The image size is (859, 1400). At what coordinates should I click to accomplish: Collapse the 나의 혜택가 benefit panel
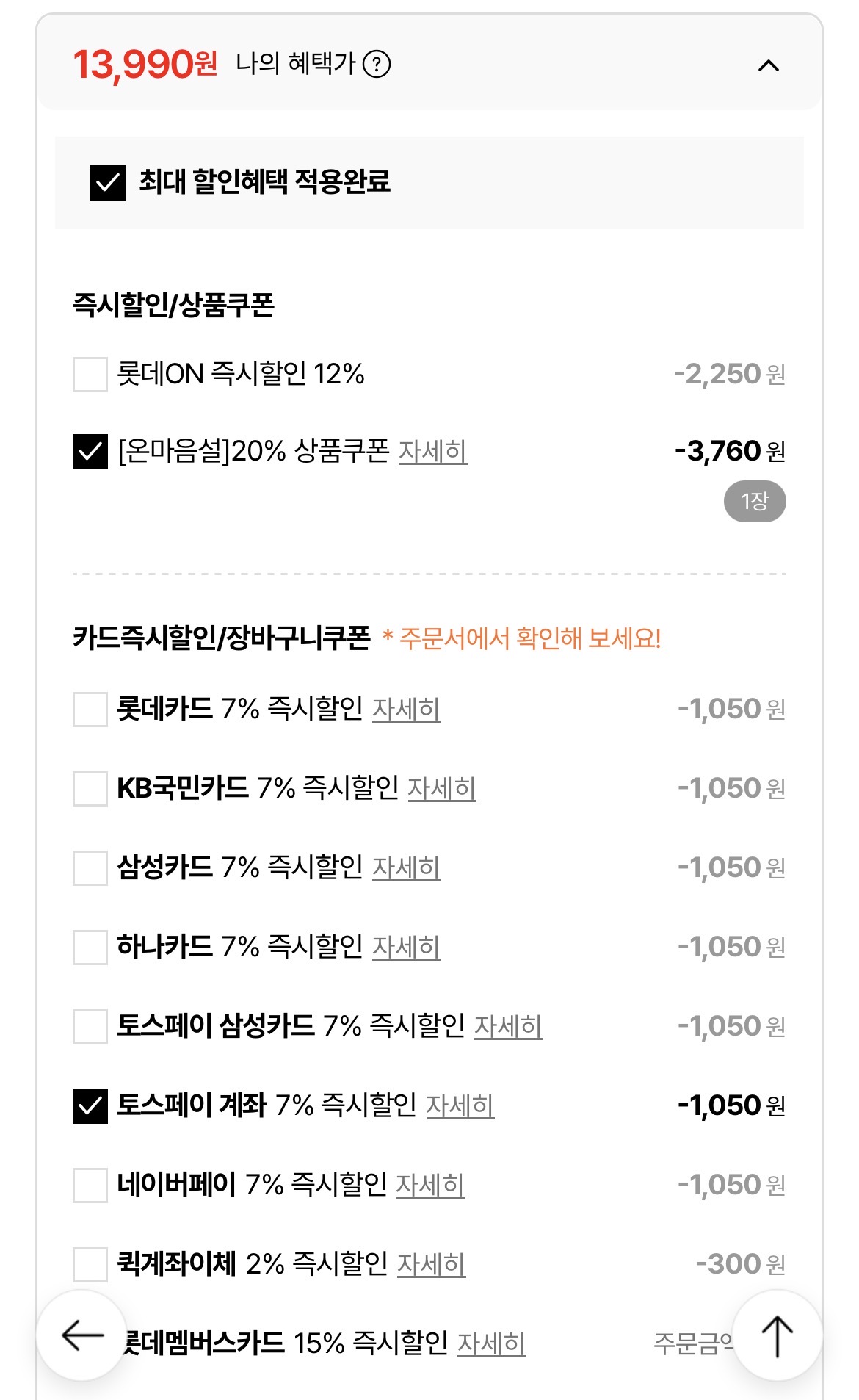pyautogui.click(x=768, y=66)
